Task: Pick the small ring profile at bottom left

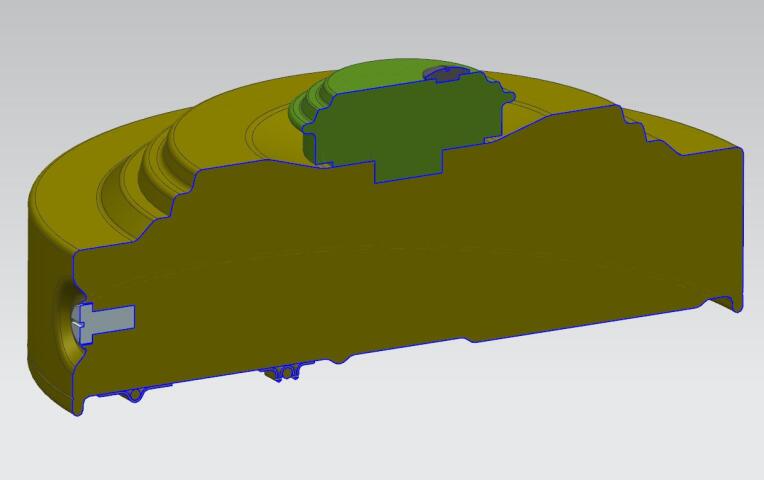Action: pos(135,395)
